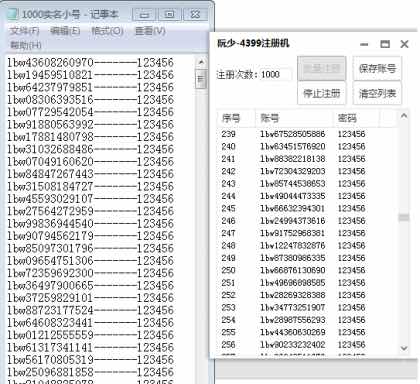Click Notepad line lbw31508184727
This screenshot has width=420, height=384.
(x=91, y=186)
